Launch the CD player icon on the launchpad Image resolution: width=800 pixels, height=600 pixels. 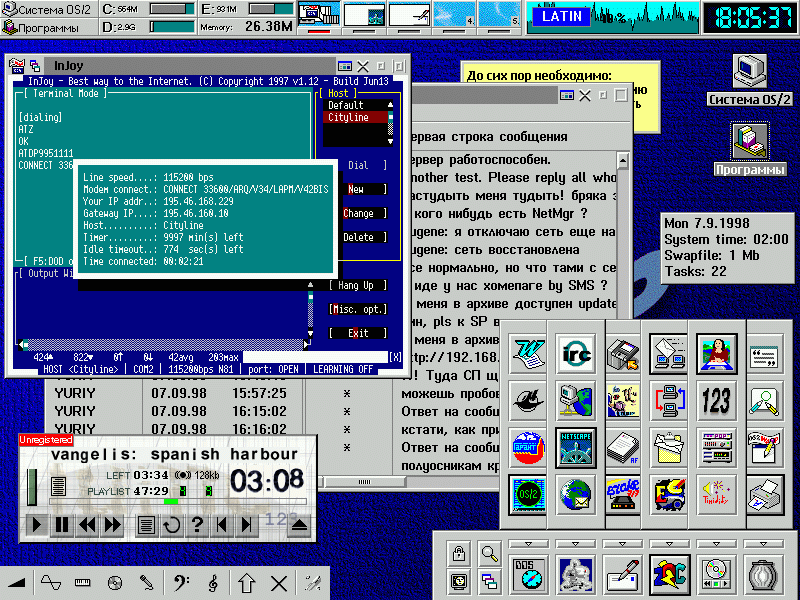click(x=716, y=575)
